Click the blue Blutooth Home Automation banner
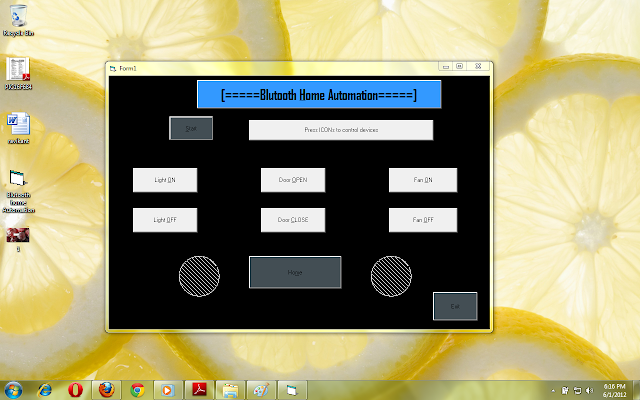This screenshot has width=640, height=400. [319, 95]
